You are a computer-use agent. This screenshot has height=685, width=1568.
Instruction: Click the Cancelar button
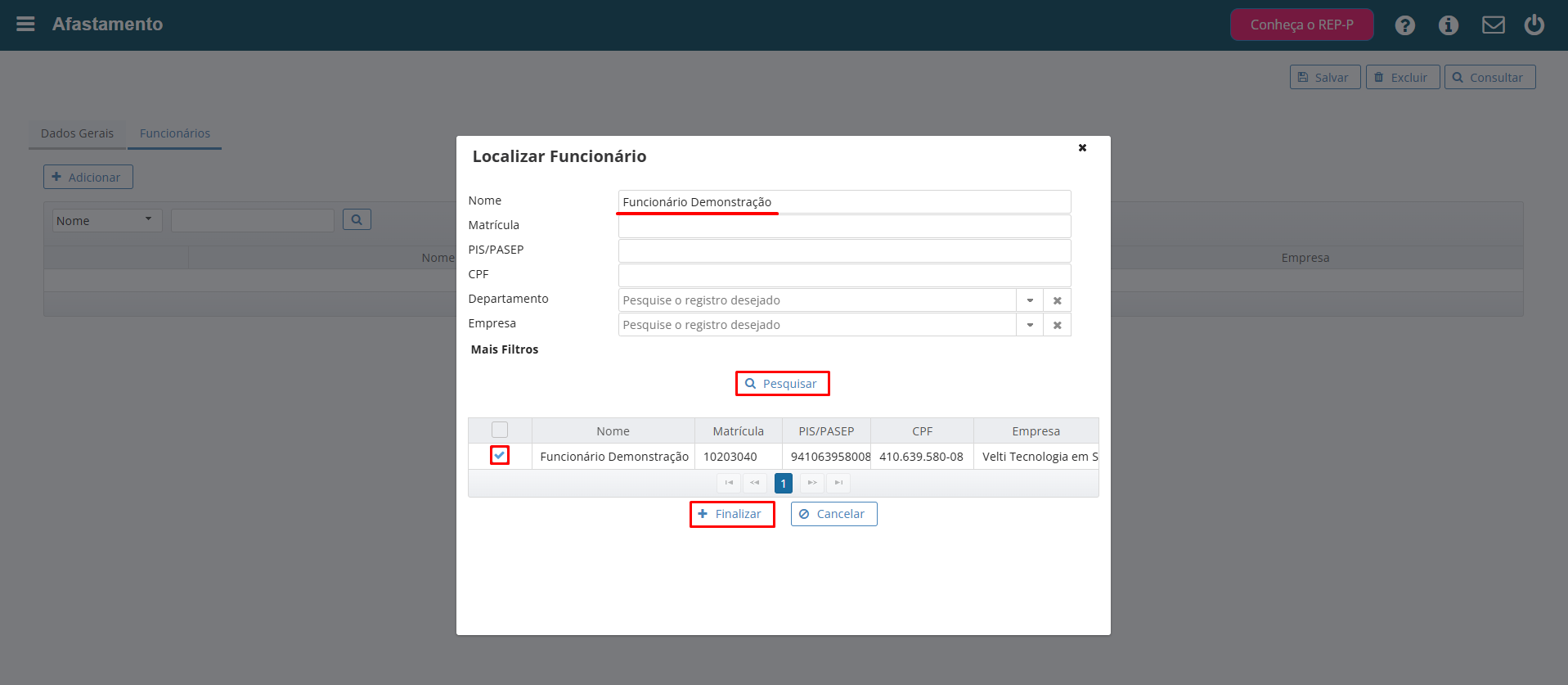(x=833, y=514)
